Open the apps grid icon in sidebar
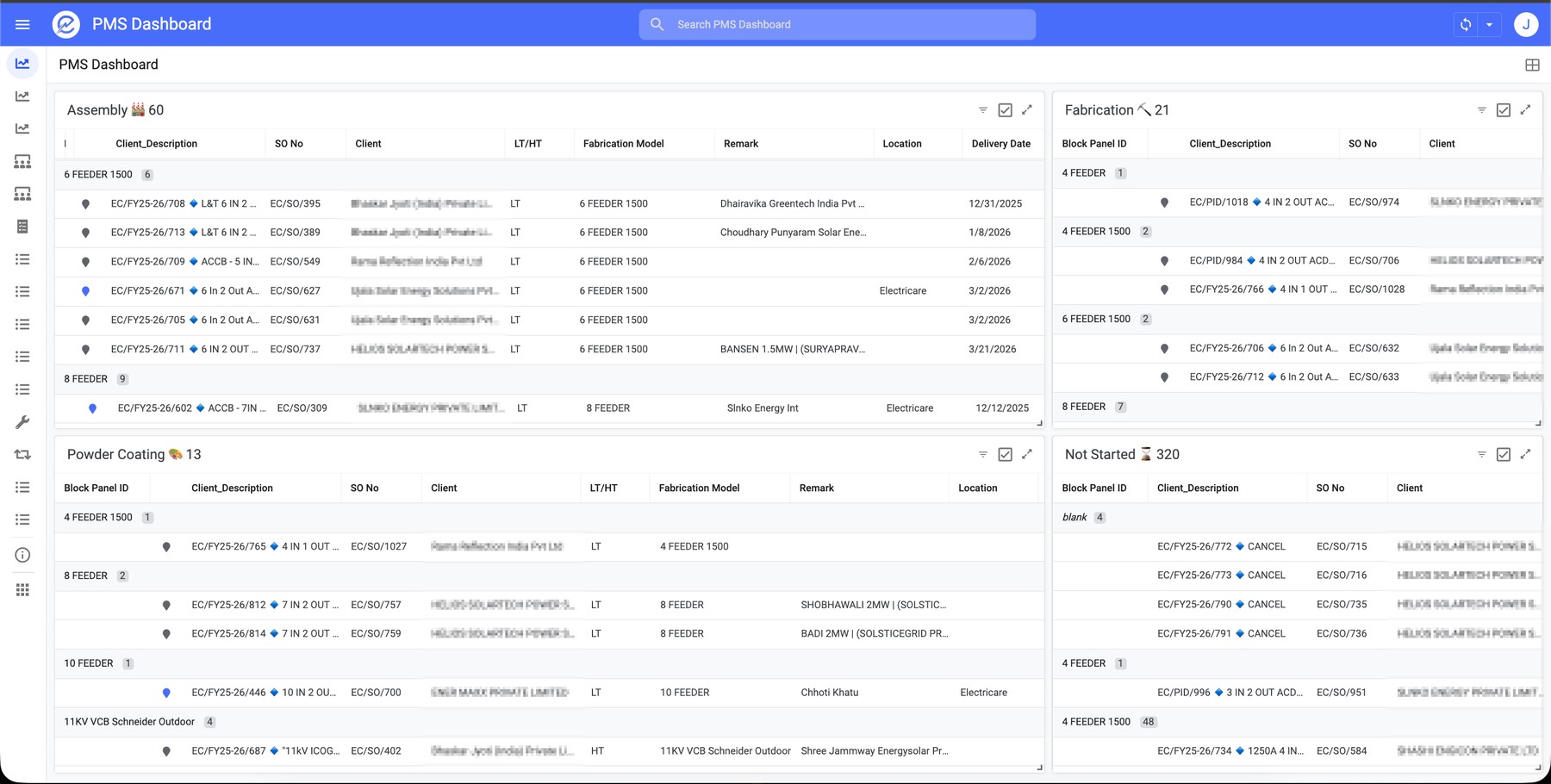The image size is (1551, 784). [23, 589]
